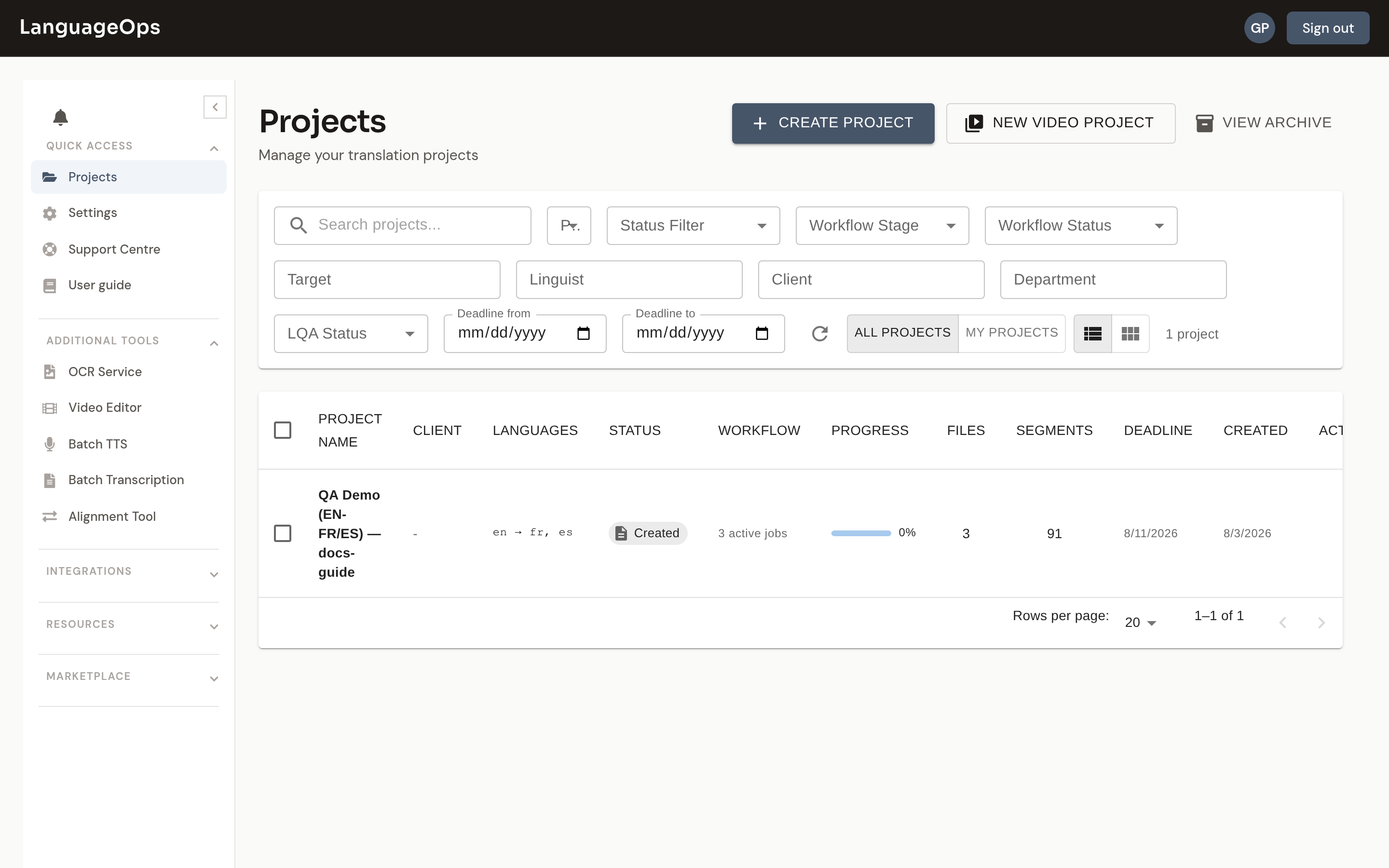Open Batch Transcription in the sidebar
This screenshot has width=1389, height=868.
[129, 480]
